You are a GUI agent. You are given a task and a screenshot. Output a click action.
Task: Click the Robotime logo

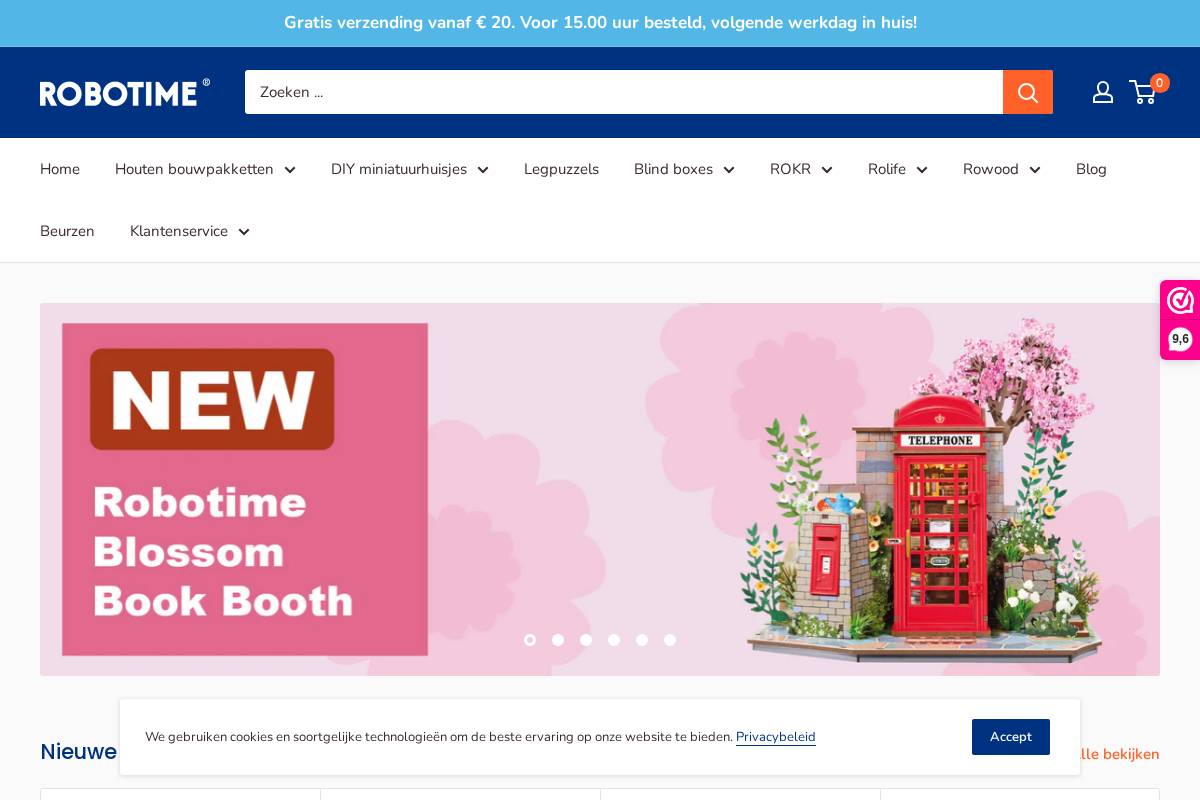(x=124, y=92)
